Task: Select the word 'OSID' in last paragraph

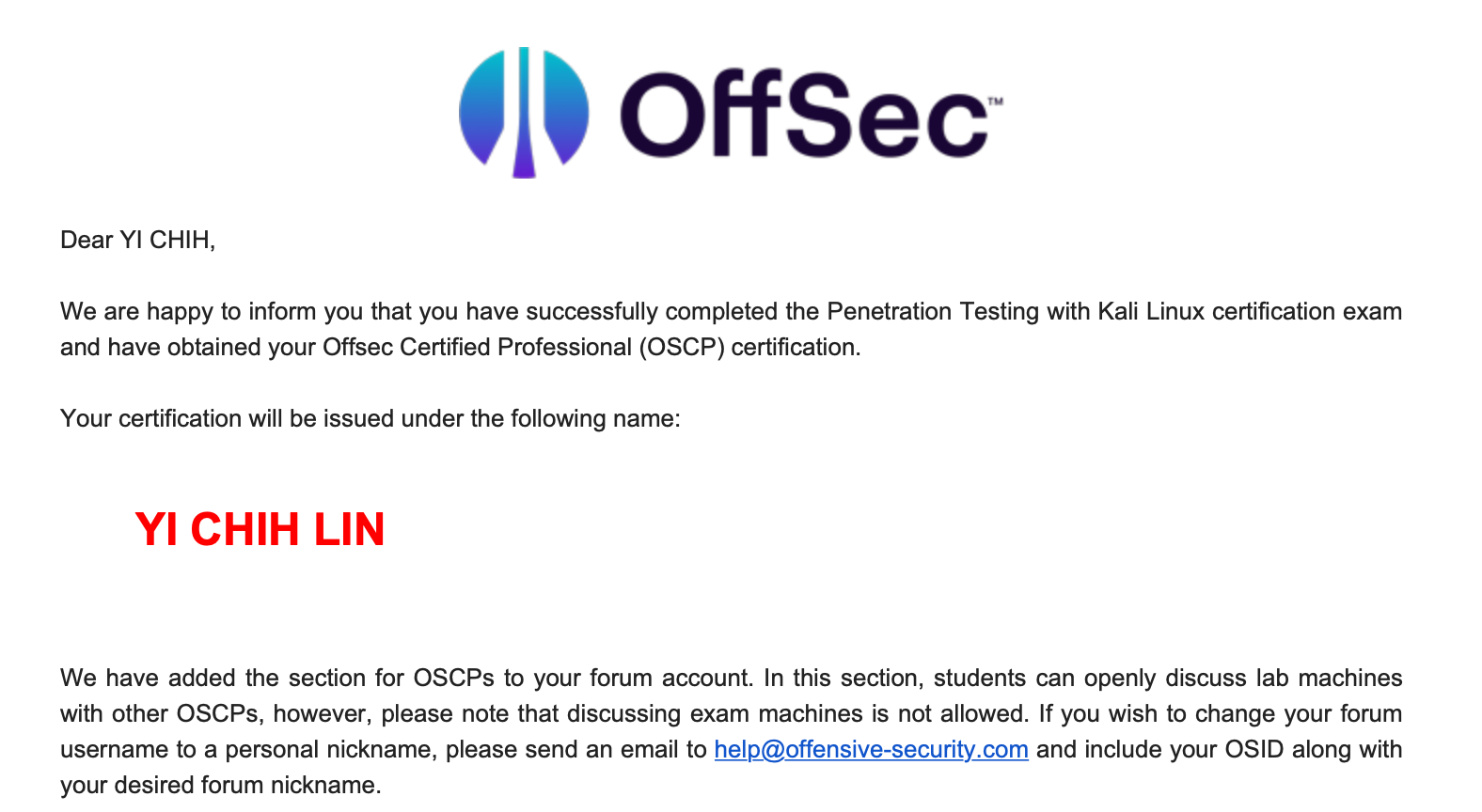Action: tap(1254, 749)
